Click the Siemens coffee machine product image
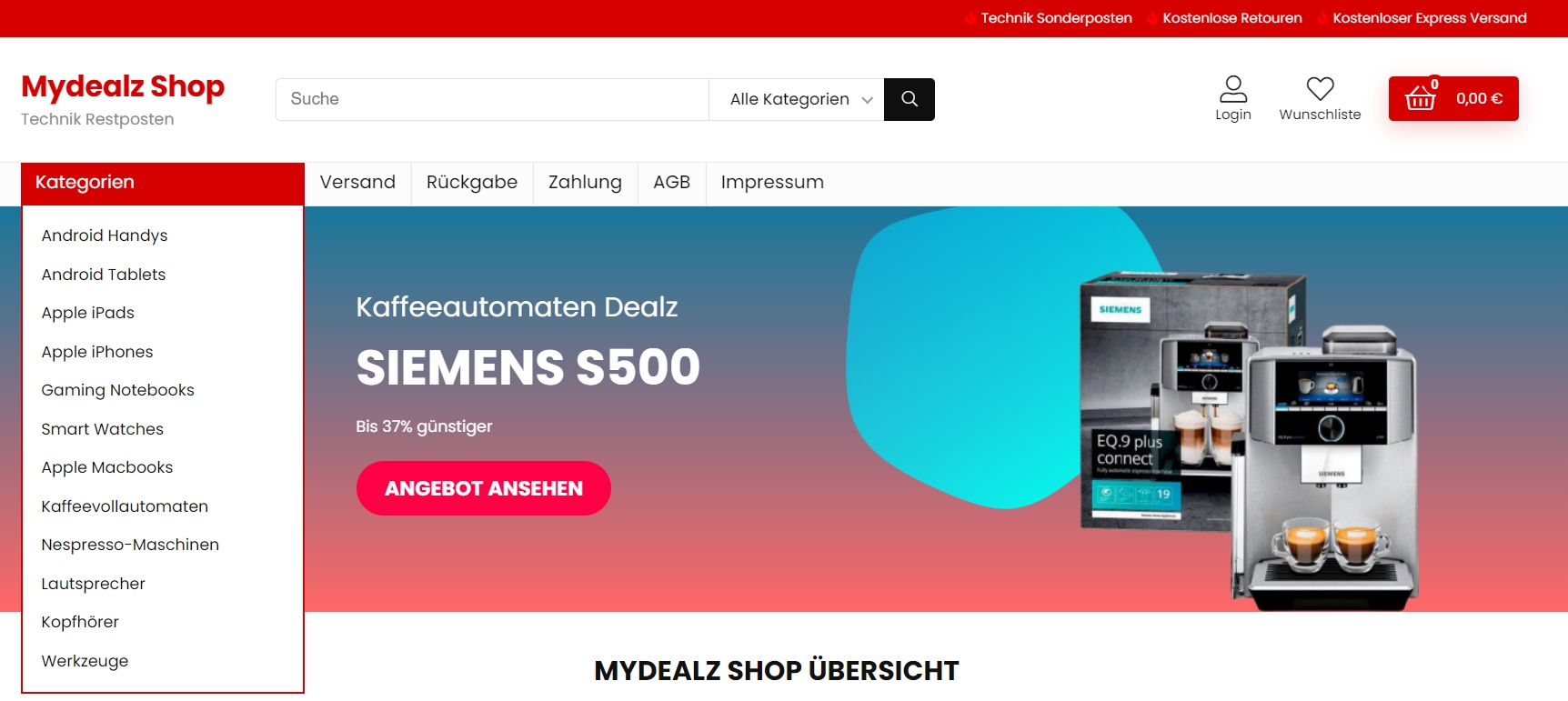The image size is (1568, 701). click(x=1249, y=441)
